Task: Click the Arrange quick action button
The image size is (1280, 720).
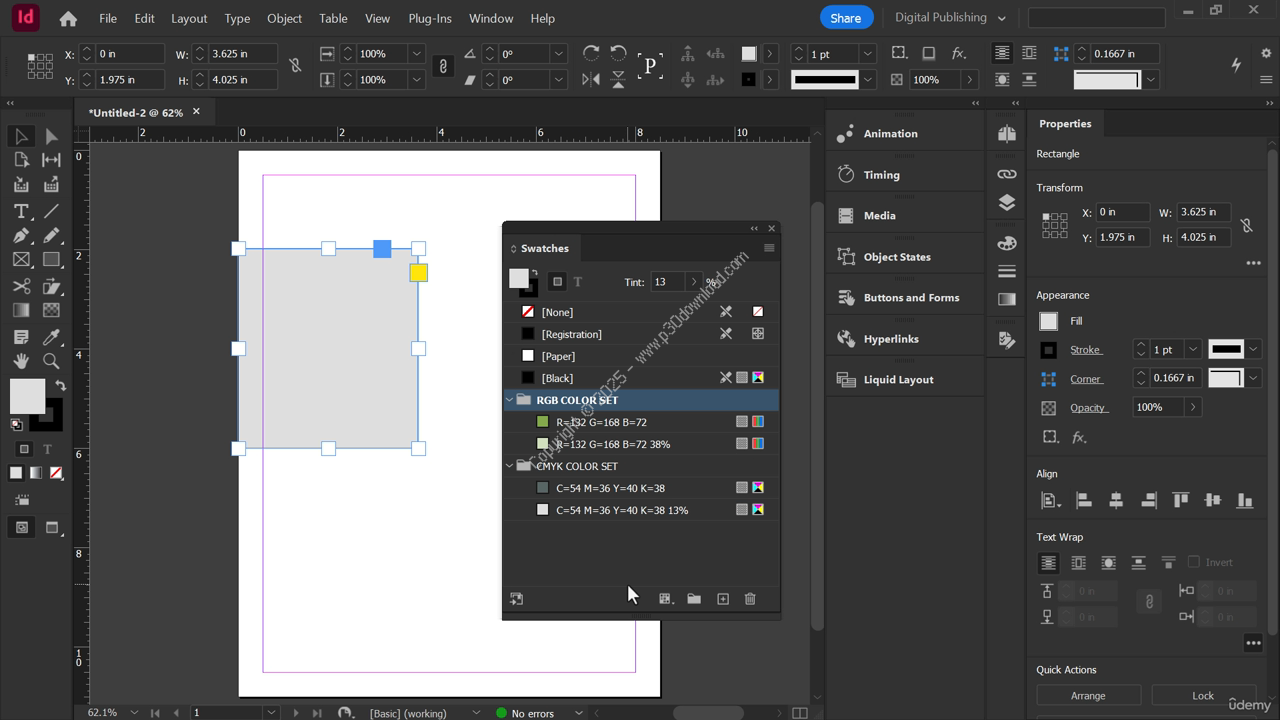Action: point(1088,695)
